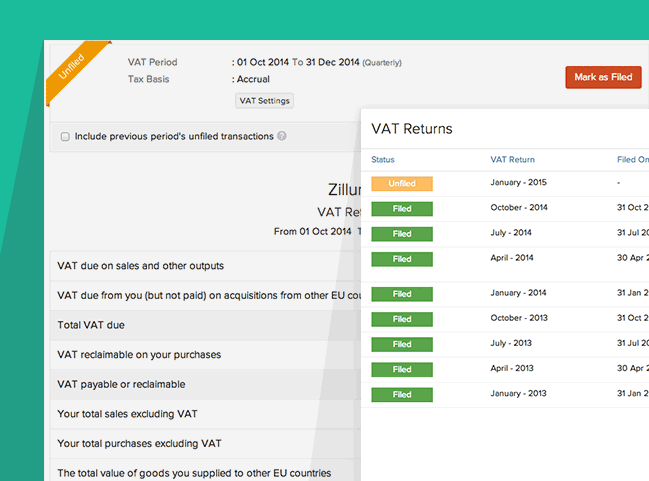
Task: Click the Filed badge for January - 2014
Action: [x=402, y=294]
